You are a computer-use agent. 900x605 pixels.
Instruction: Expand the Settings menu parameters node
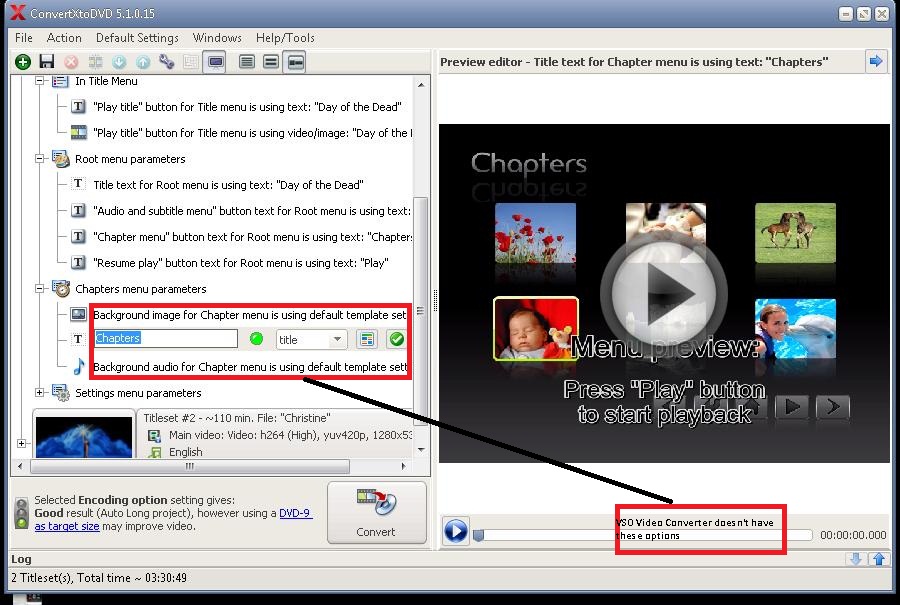40,393
